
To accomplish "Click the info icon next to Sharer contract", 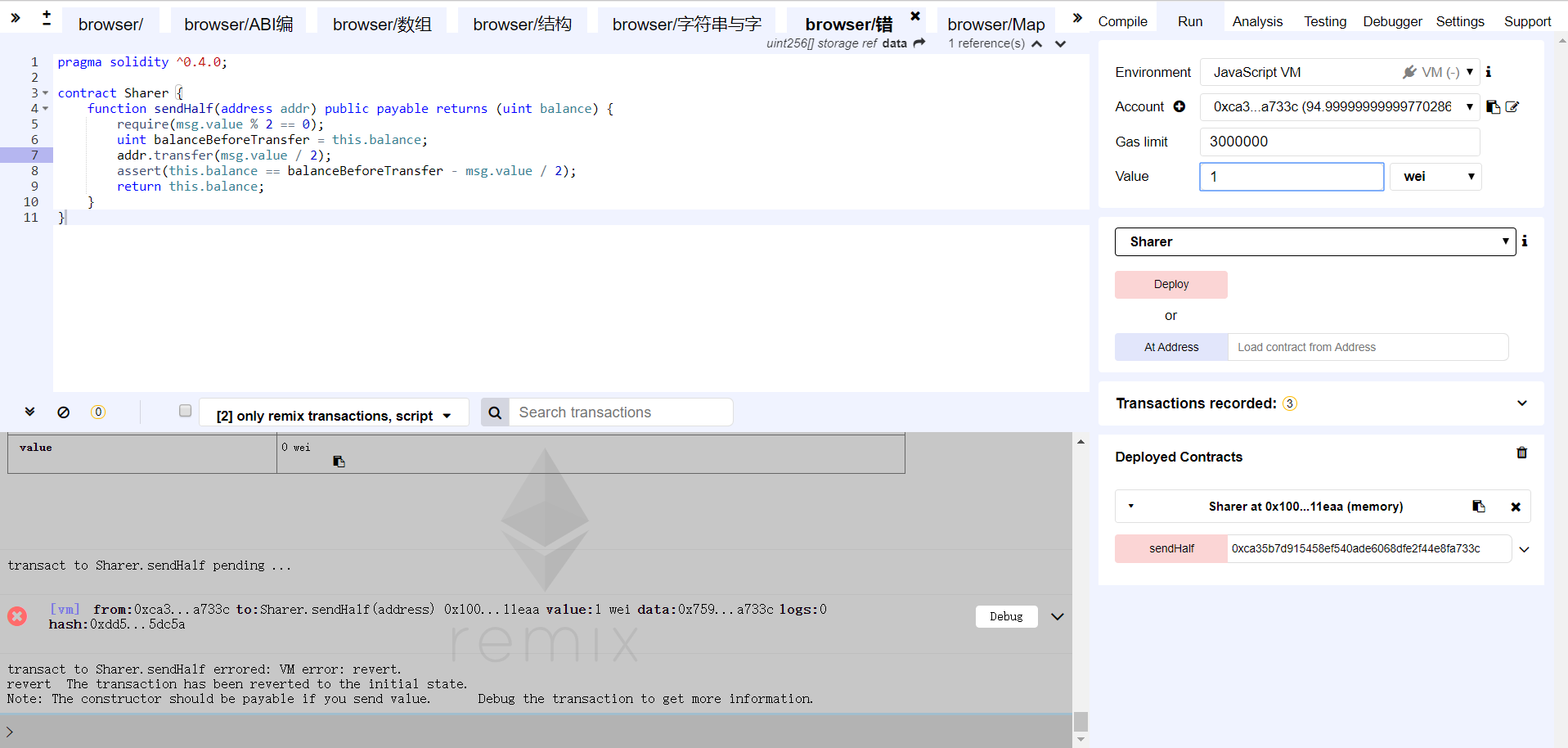I will (1525, 241).
